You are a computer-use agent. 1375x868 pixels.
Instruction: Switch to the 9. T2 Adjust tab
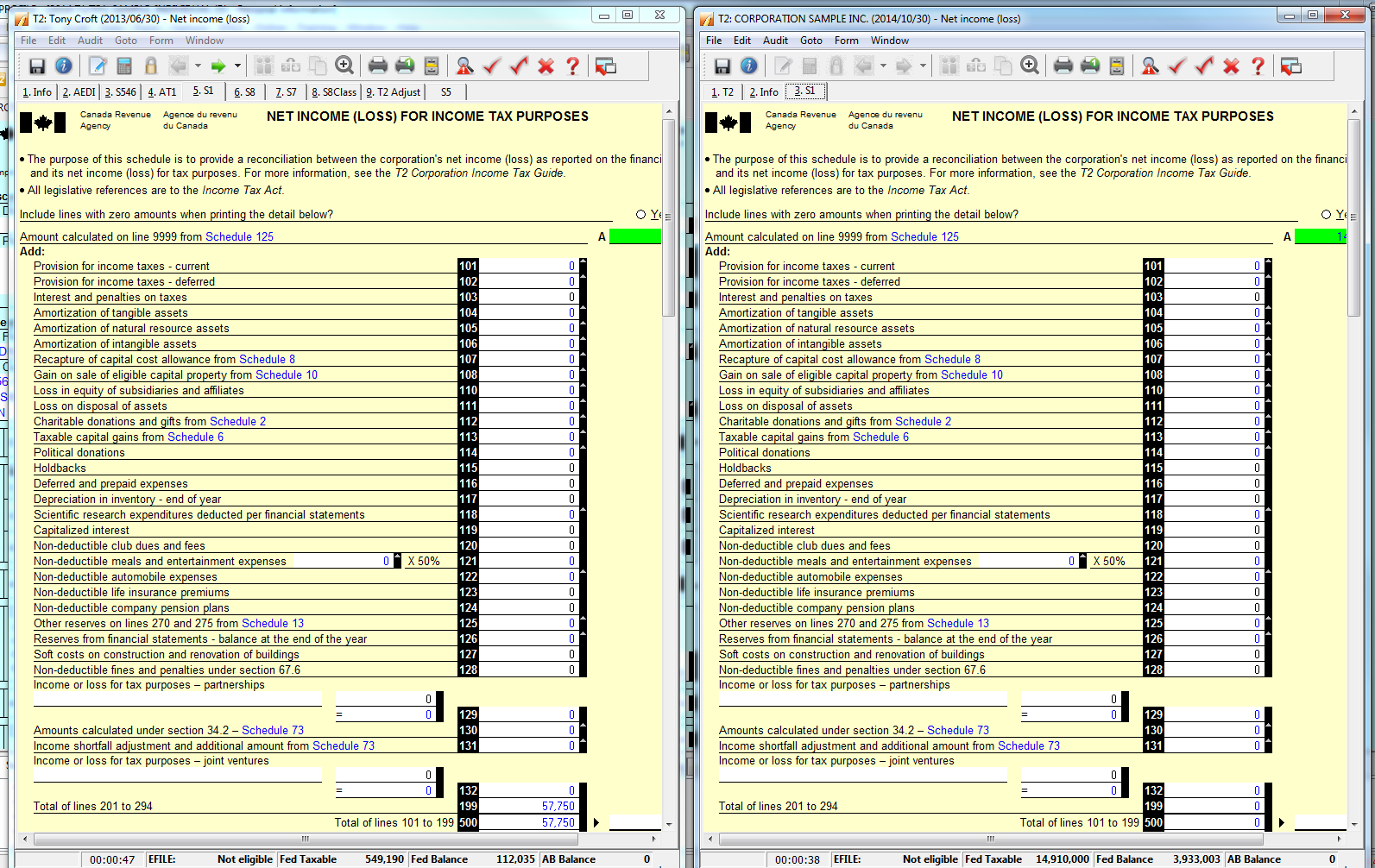point(394,92)
